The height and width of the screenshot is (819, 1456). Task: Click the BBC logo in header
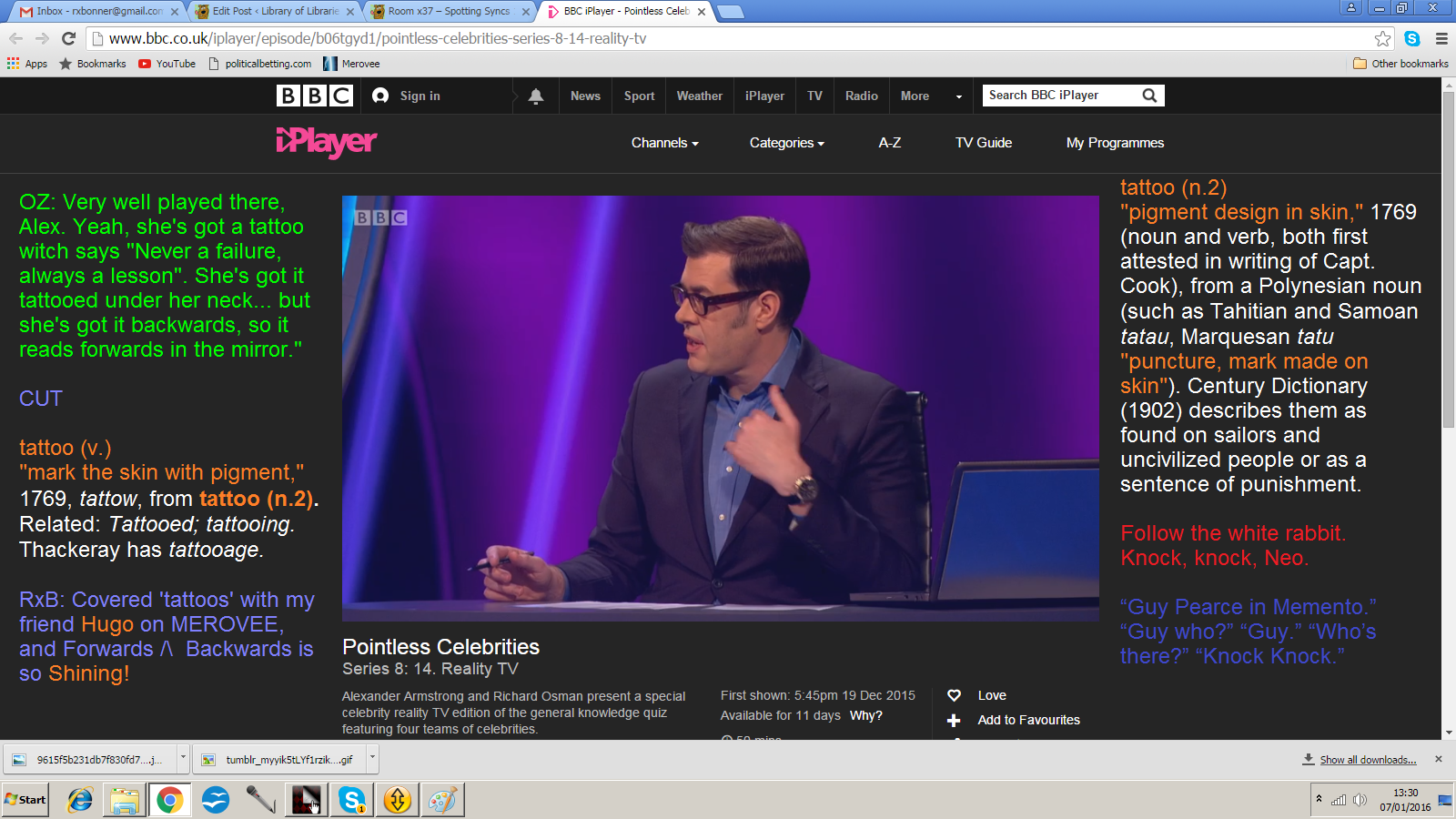tap(314, 96)
